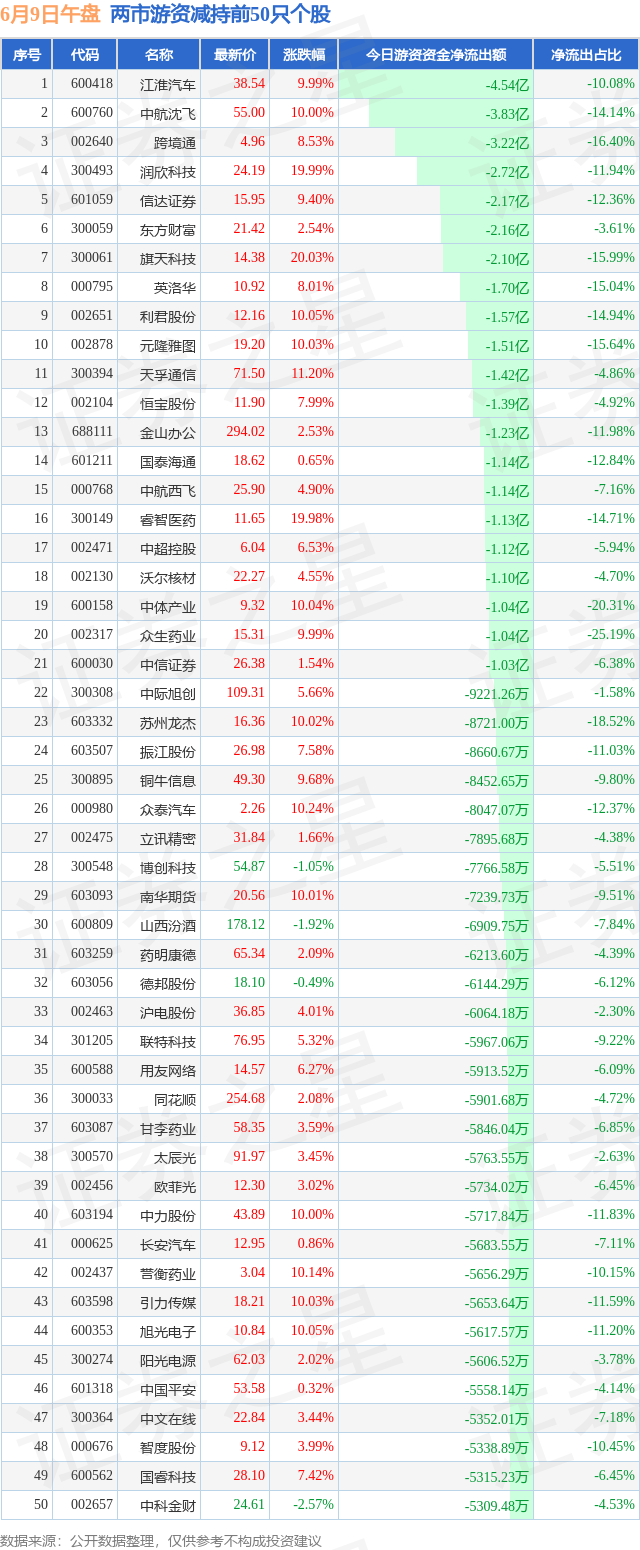This screenshot has height=1550, width=640.
Task: Click the stock name 中信证券
Action: tap(168, 665)
